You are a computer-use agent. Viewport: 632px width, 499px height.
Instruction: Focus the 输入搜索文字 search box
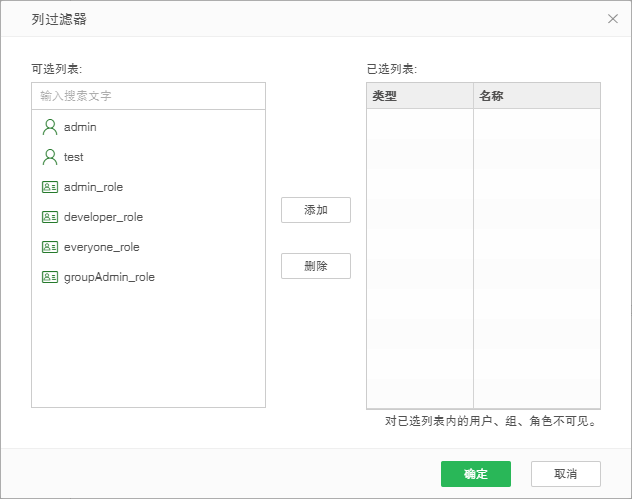148,96
